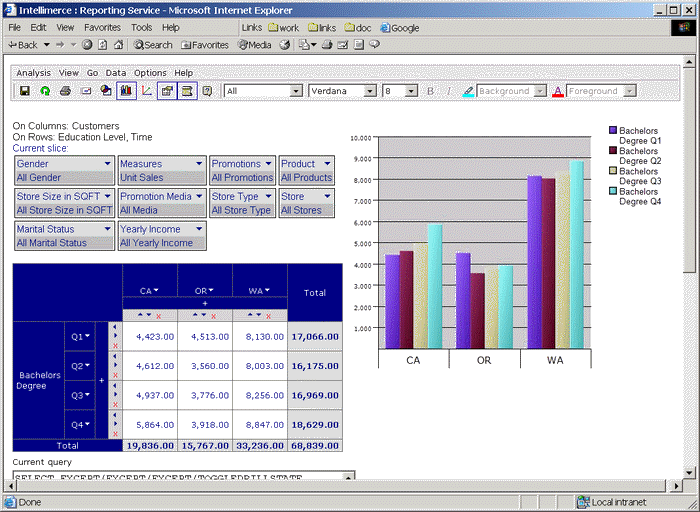Open the Foreground color dropdown
This screenshot has width=700, height=512.
pos(629,91)
